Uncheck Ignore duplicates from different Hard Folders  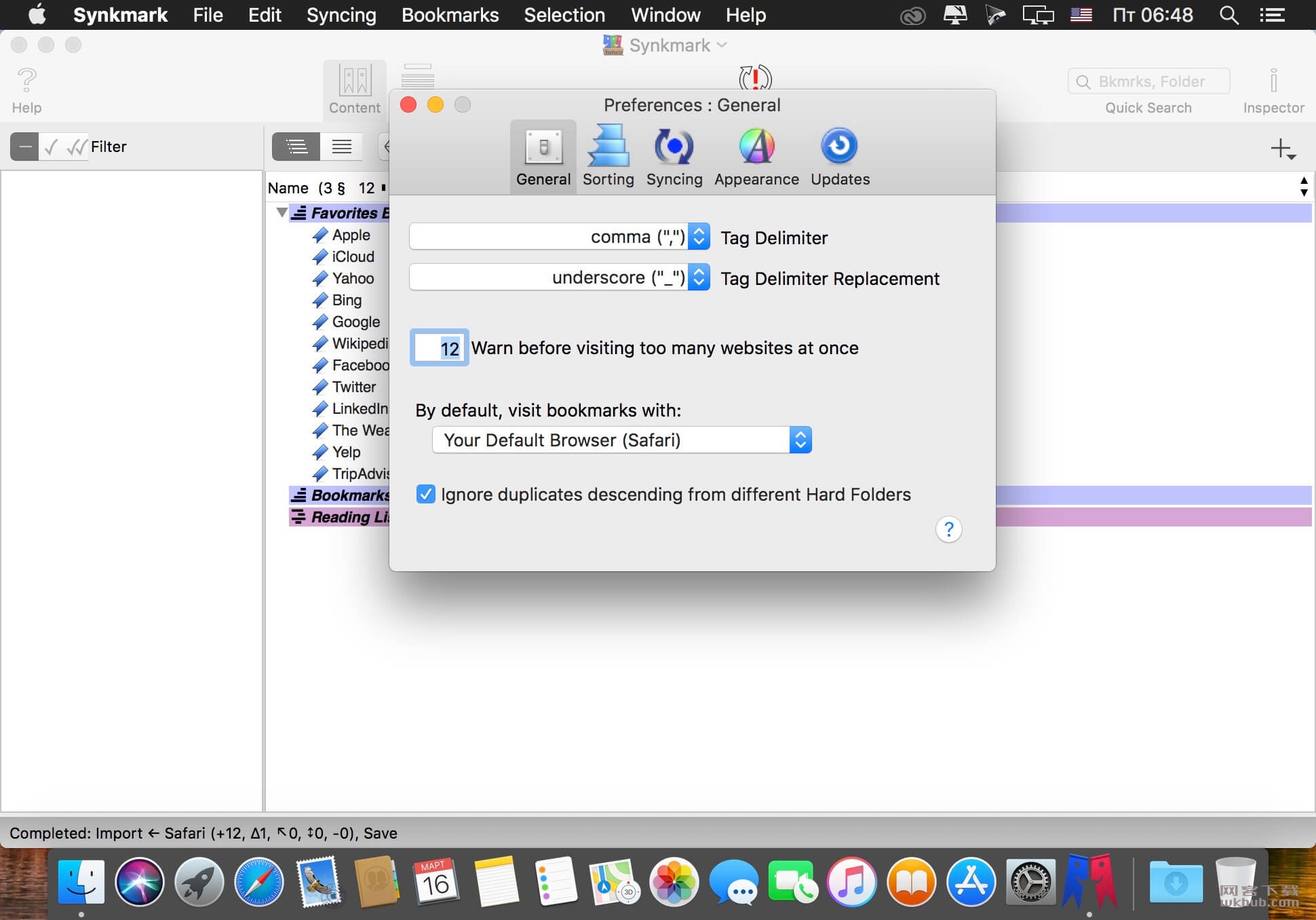click(425, 494)
